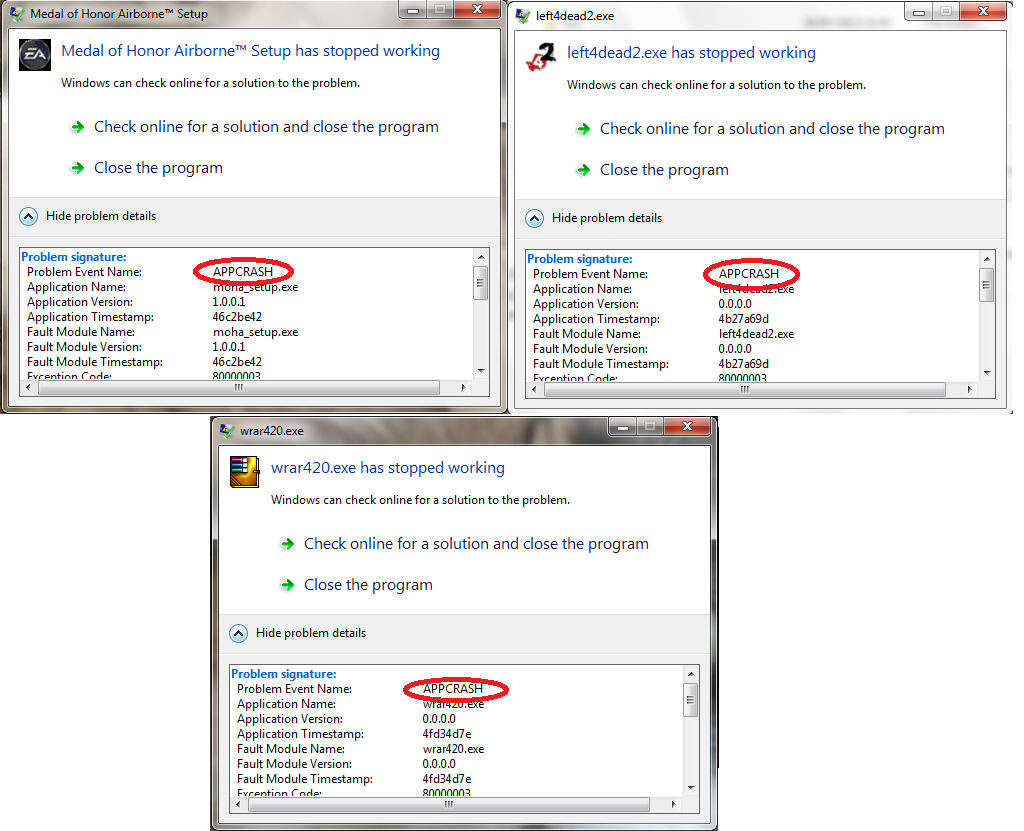
Task: Click the WinRAR books icon in wrar420.exe dialog
Action: (x=245, y=472)
